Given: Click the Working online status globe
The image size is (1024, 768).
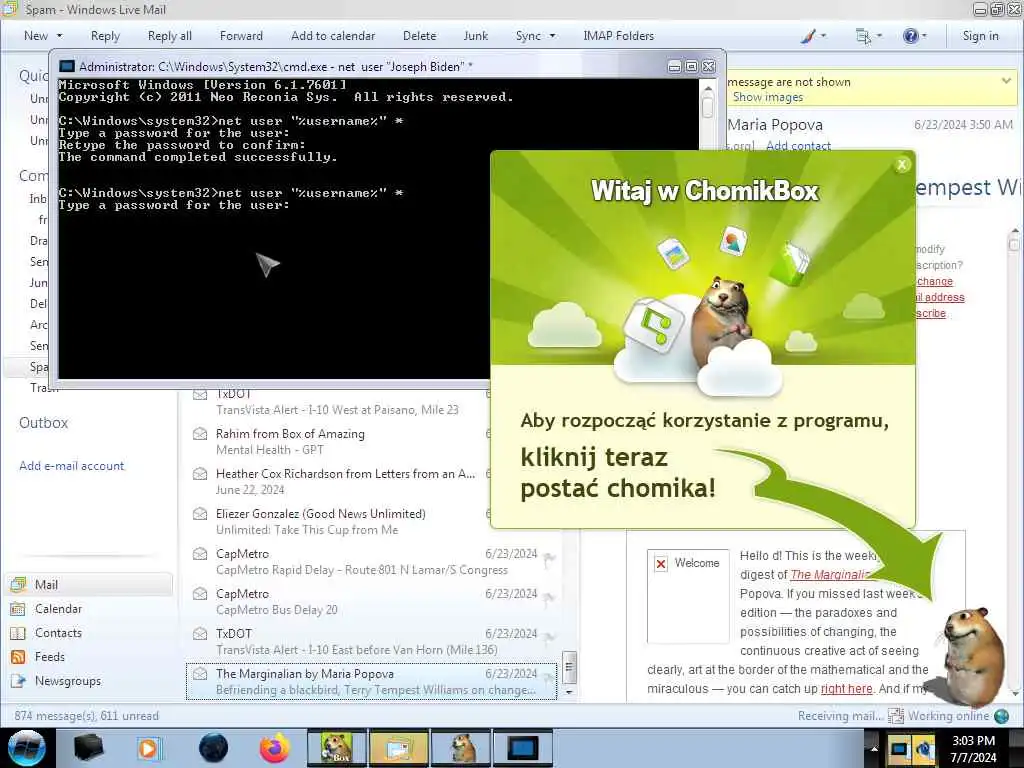Looking at the screenshot, I should pyautogui.click(x=1001, y=716).
